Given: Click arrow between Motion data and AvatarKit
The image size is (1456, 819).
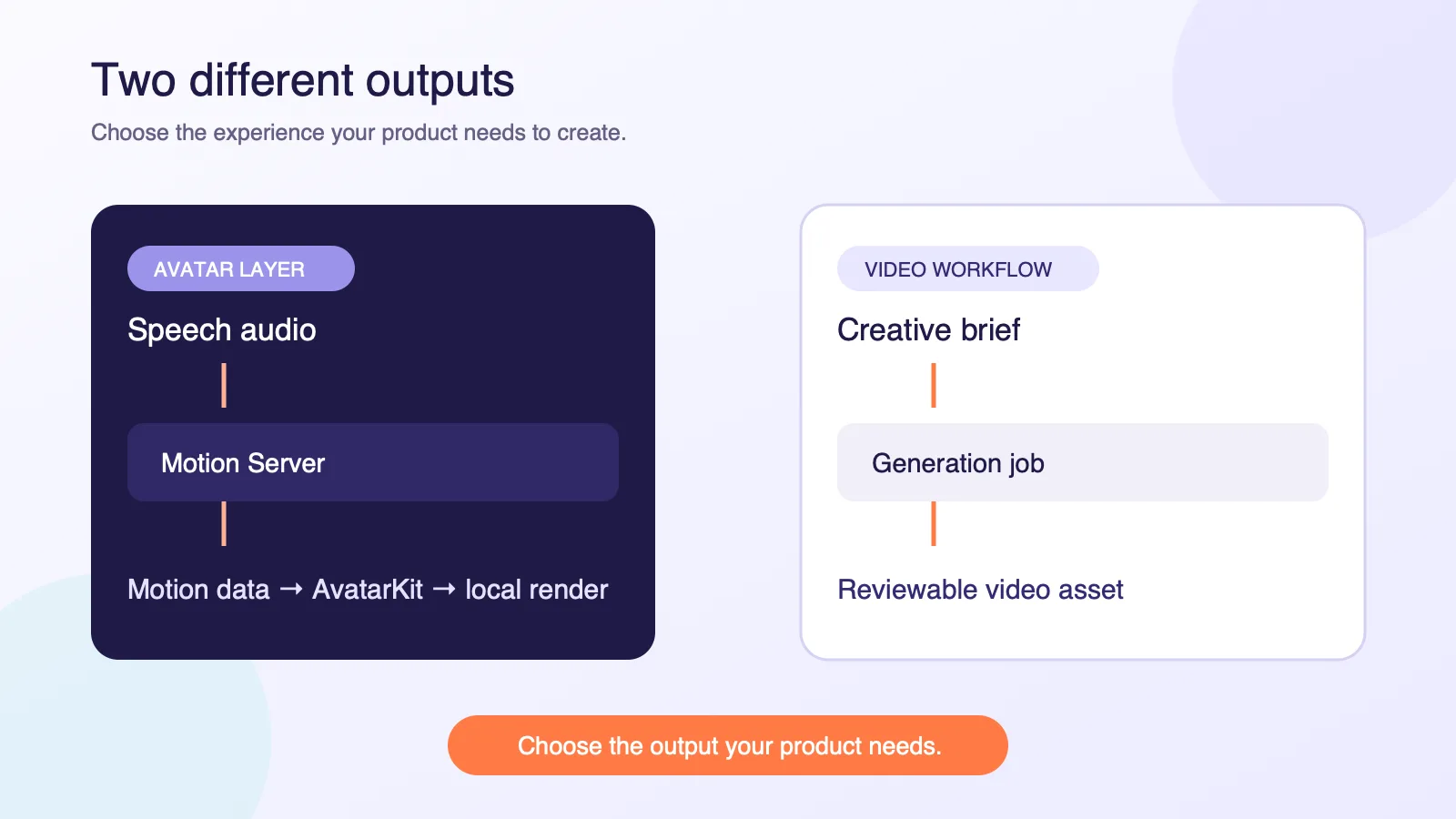Looking at the screenshot, I should coord(291,590).
